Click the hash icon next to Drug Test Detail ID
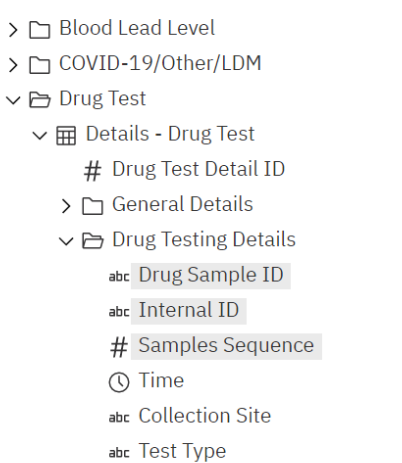Image resolution: width=402 pixels, height=463 pixels. coord(92,171)
